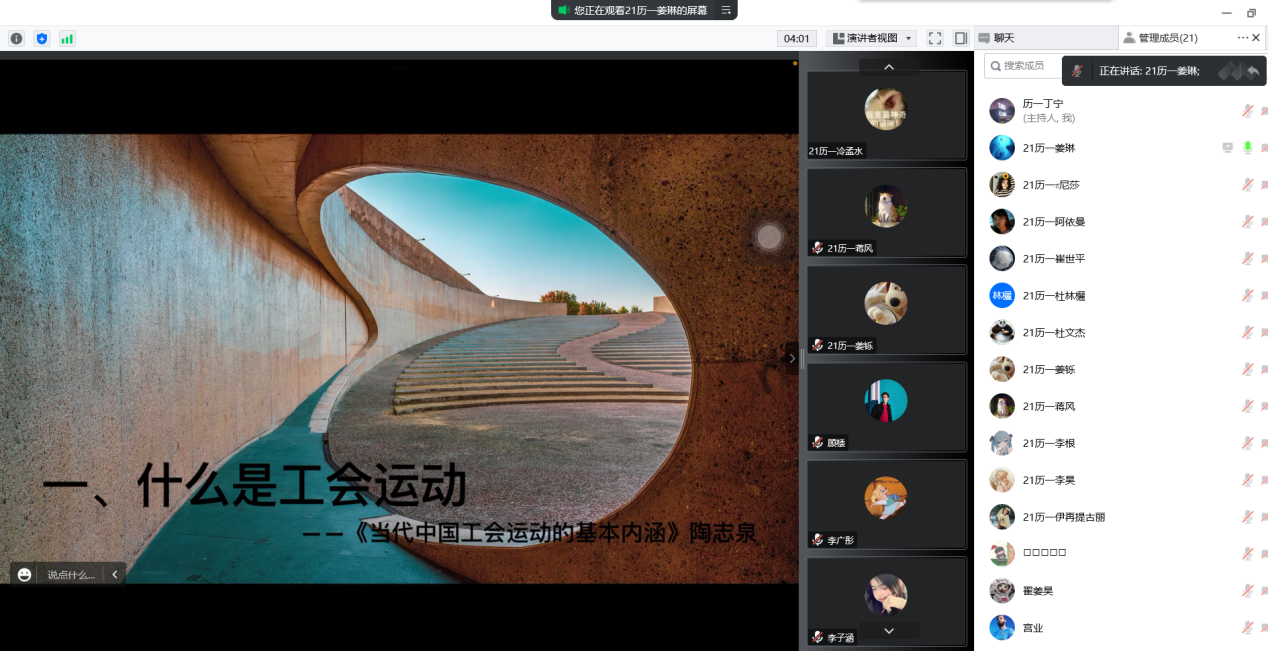The height and width of the screenshot is (651, 1268).
Task: Open the green network signal indicator
Action: click(x=67, y=38)
